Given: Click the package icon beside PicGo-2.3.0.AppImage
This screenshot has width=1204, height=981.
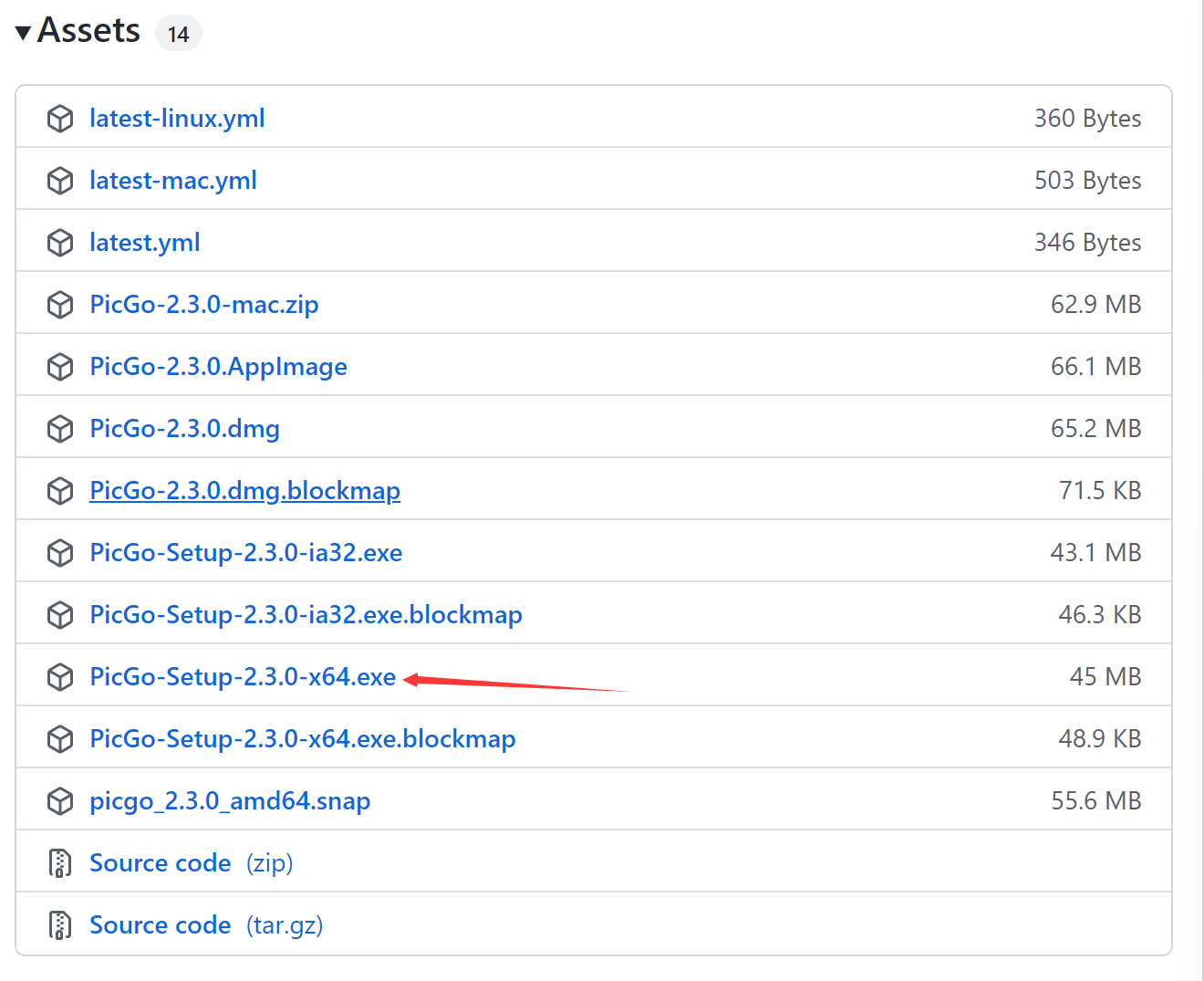Looking at the screenshot, I should (x=60, y=367).
